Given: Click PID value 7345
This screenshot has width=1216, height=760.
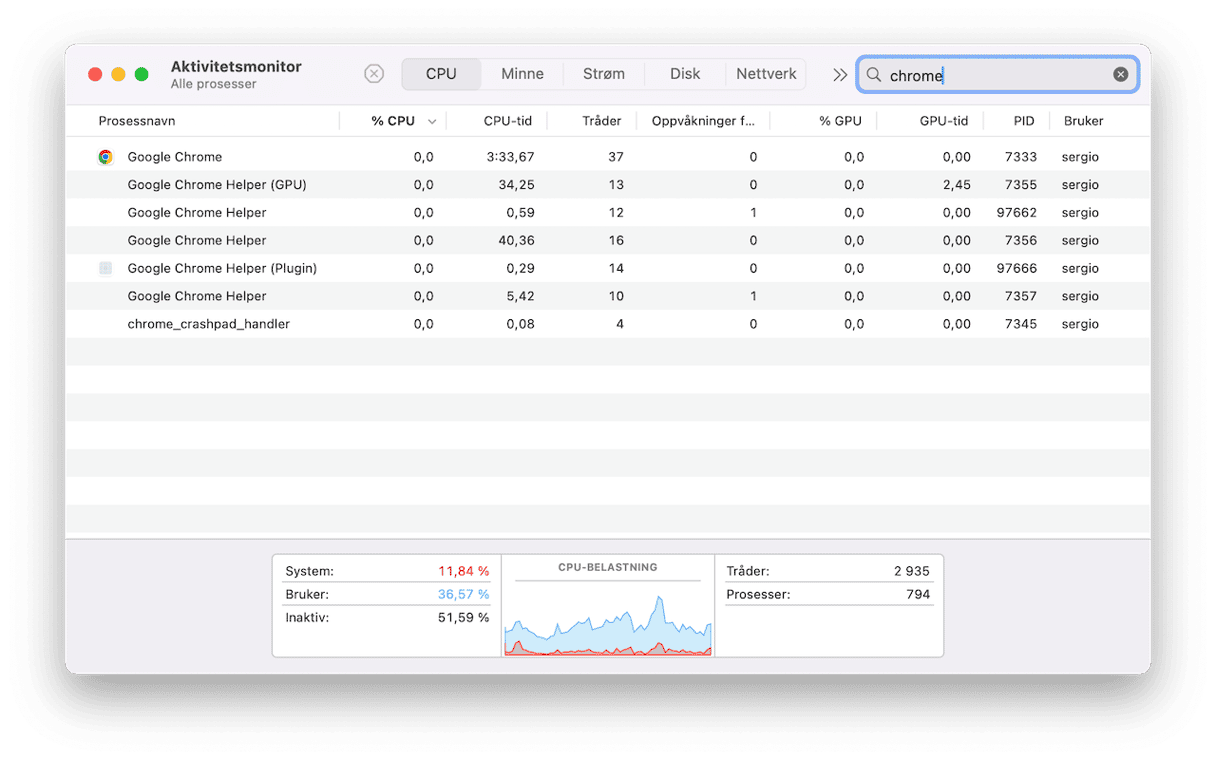Looking at the screenshot, I should pyautogui.click(x=1021, y=325).
